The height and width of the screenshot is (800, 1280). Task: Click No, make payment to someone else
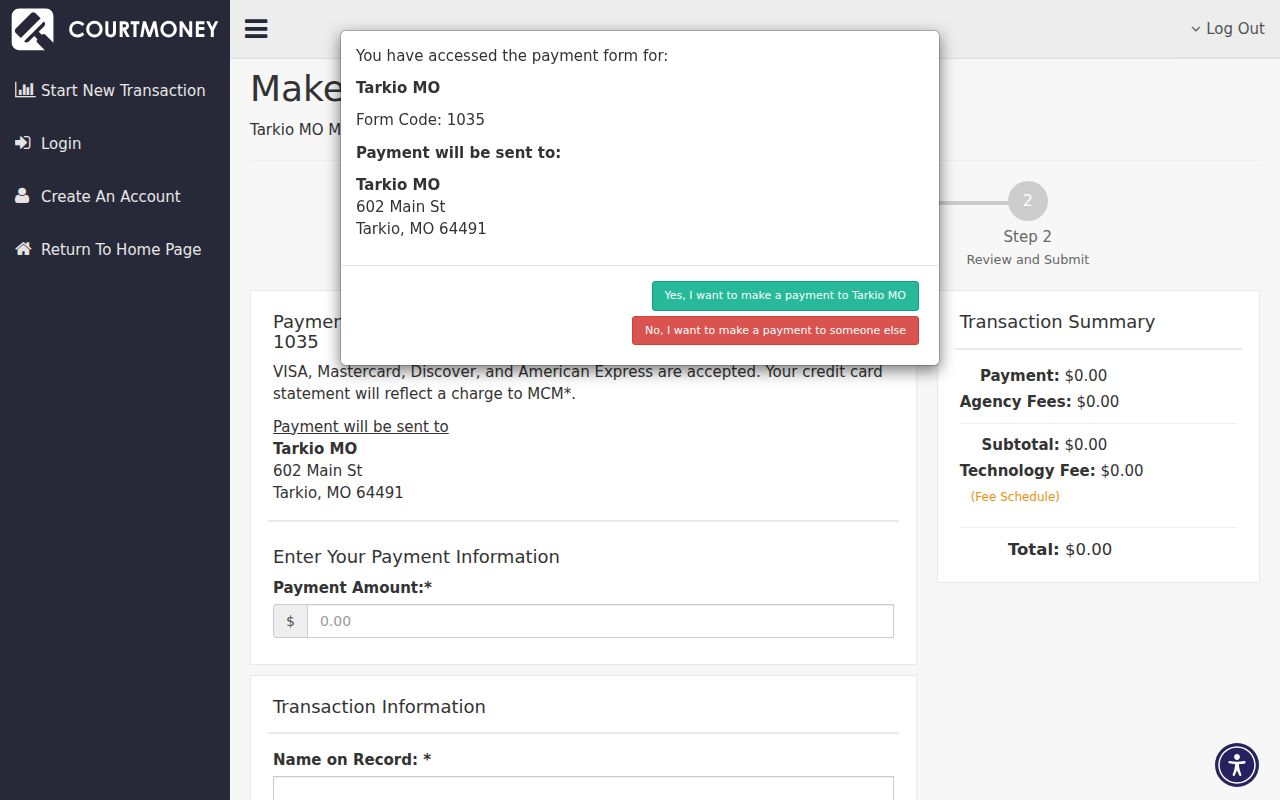[775, 331]
